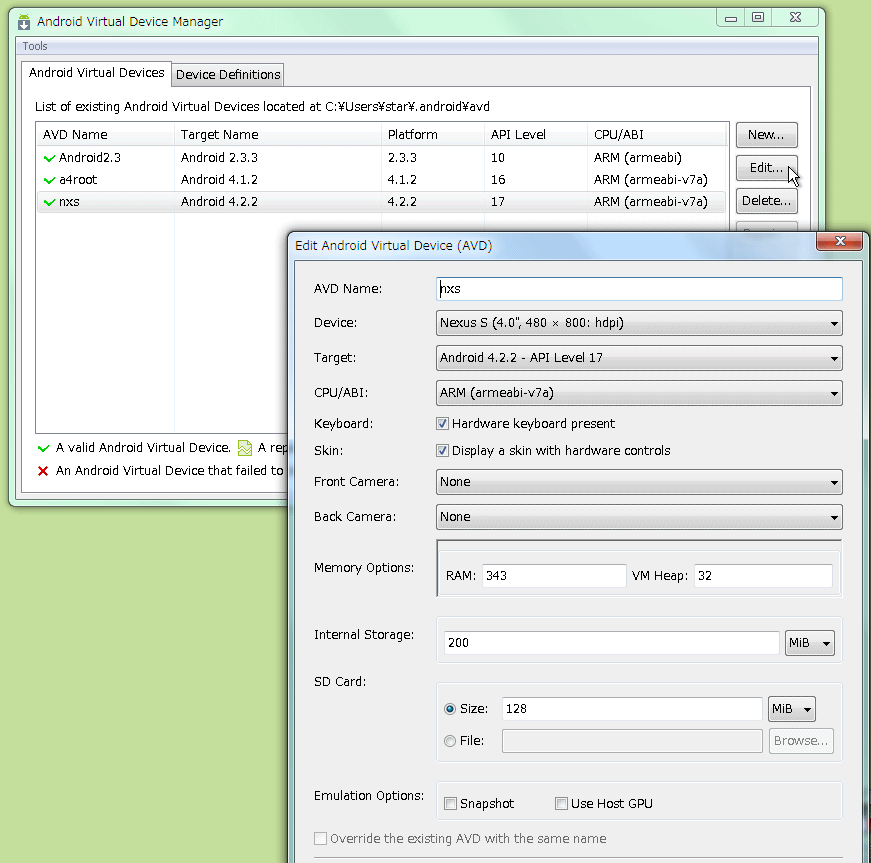
Task: Click valid AVD green check legend icon
Action: (43, 448)
